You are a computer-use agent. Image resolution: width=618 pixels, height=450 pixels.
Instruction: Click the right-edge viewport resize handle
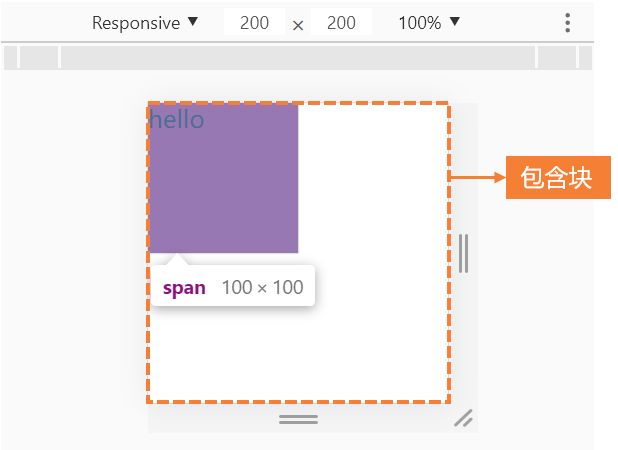click(463, 253)
